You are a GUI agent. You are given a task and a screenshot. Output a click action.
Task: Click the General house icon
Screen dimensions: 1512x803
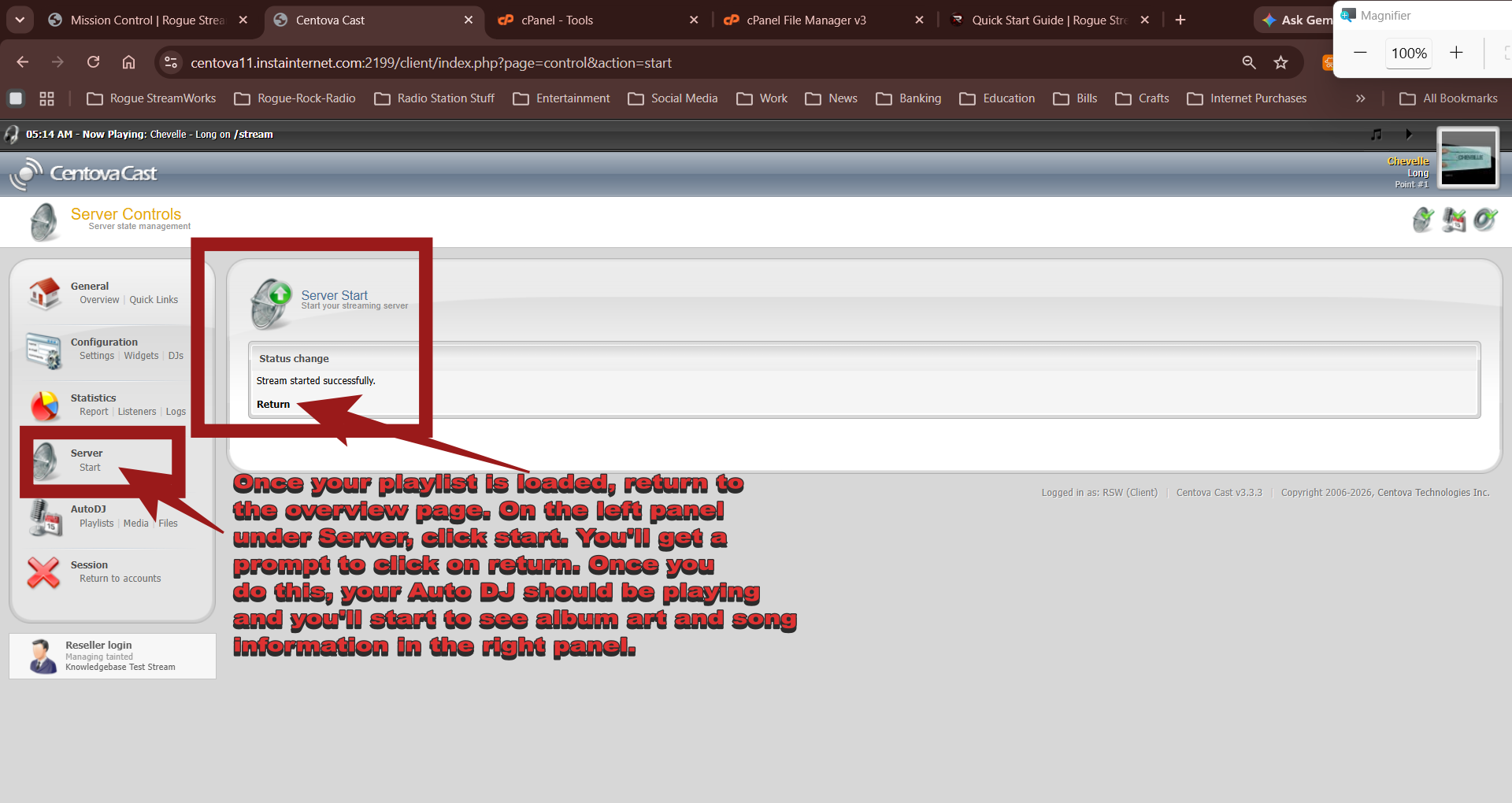(44, 293)
